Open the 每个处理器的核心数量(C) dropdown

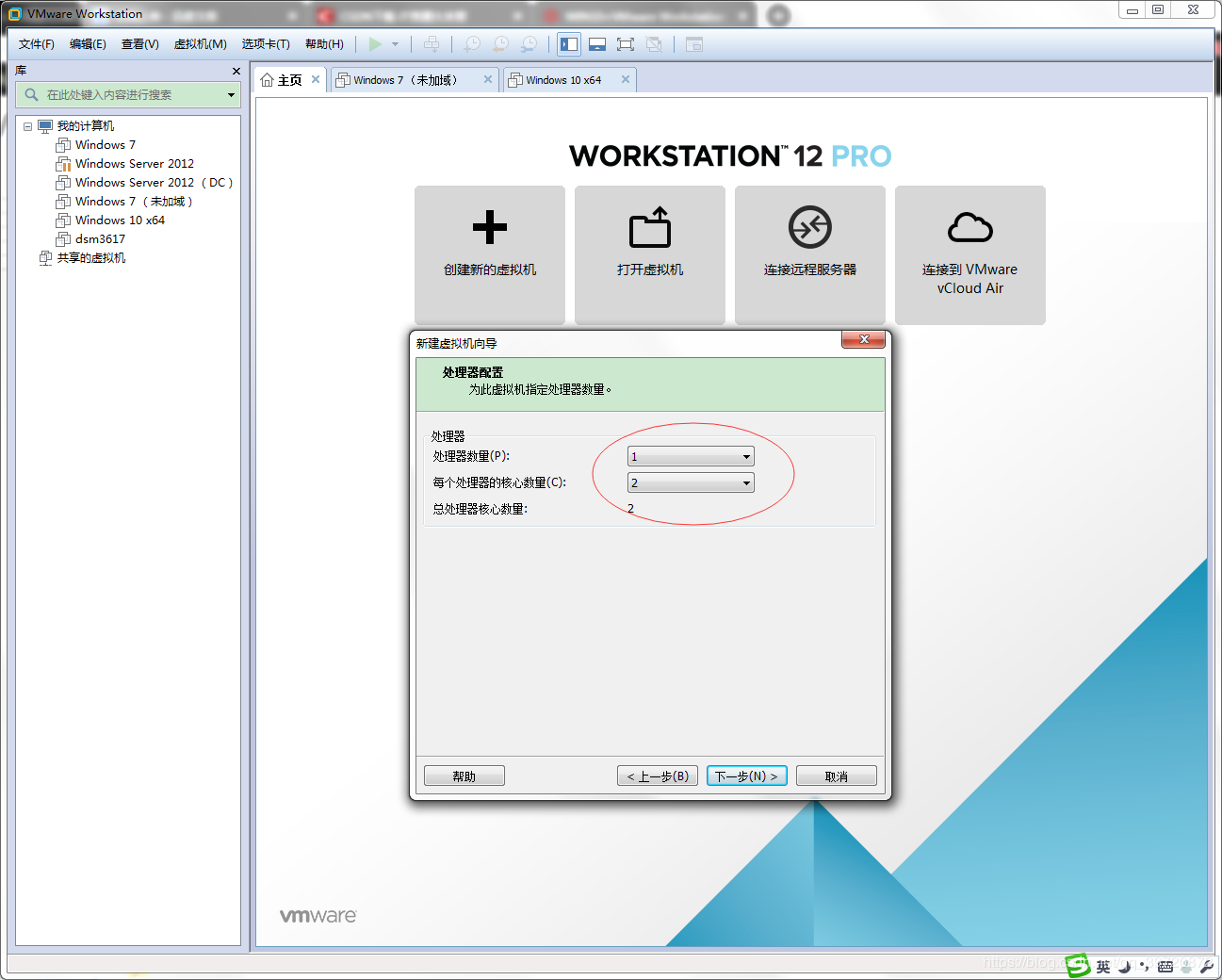pos(691,483)
